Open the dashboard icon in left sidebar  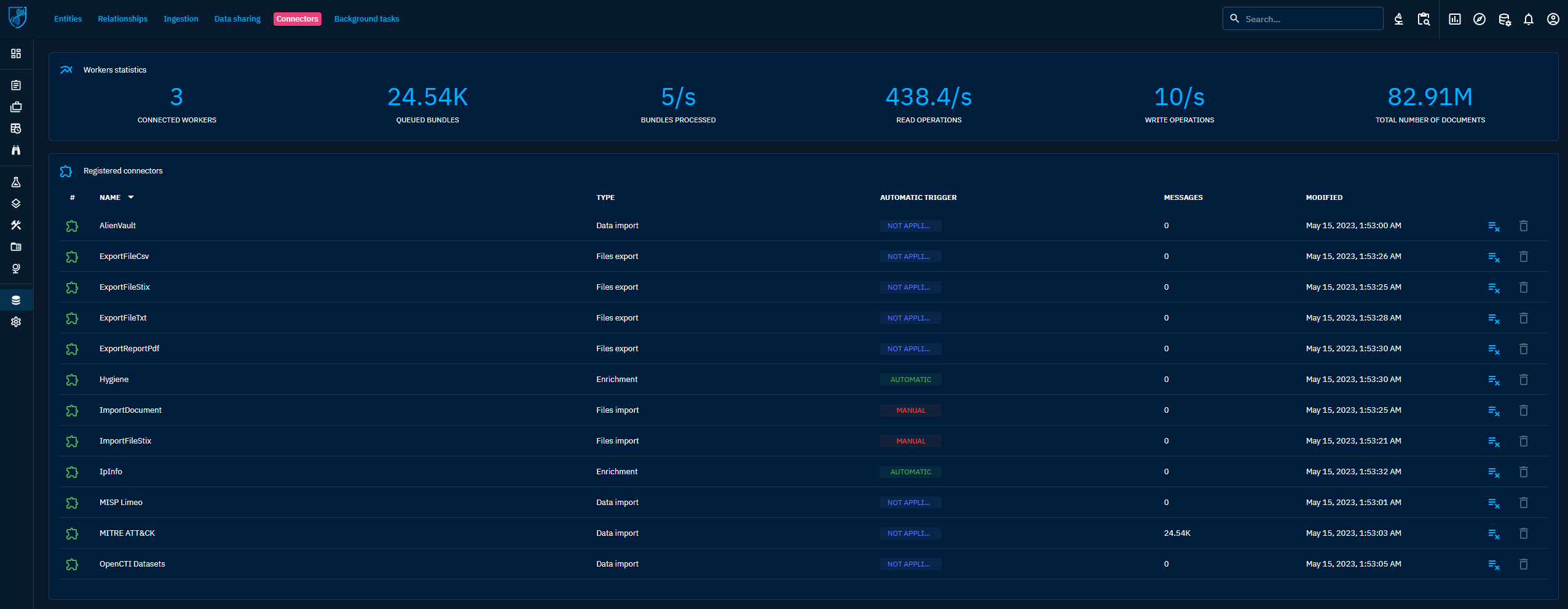[x=16, y=54]
